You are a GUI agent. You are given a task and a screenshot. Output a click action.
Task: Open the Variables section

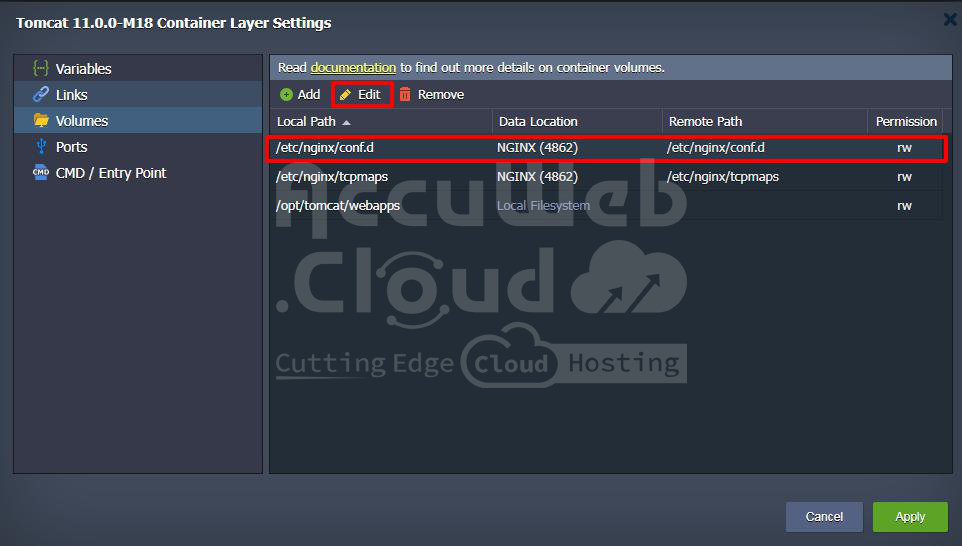[138, 68]
